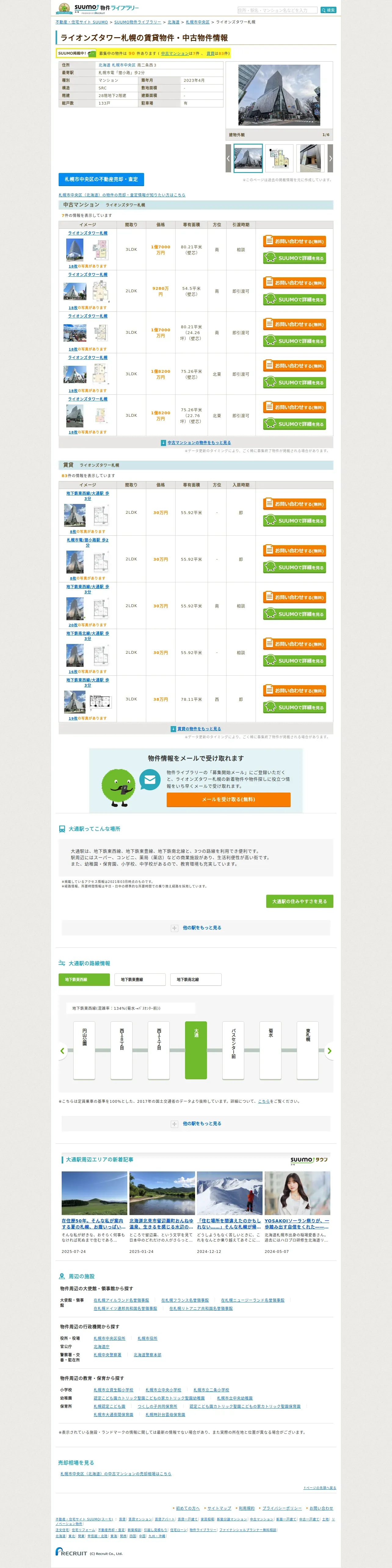The height and width of the screenshot is (1568, 392).
Task: Open the SUUMO物件ライブラリー breadcrumb link
Action: [x=138, y=22]
